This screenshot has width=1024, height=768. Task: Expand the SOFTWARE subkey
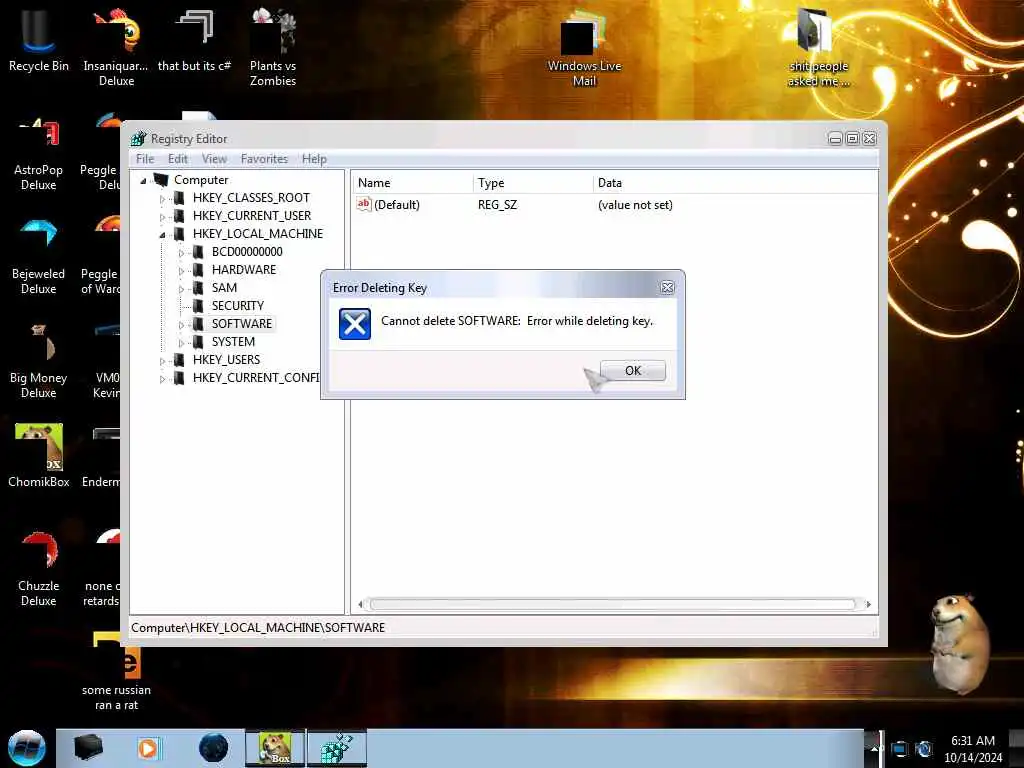point(181,325)
